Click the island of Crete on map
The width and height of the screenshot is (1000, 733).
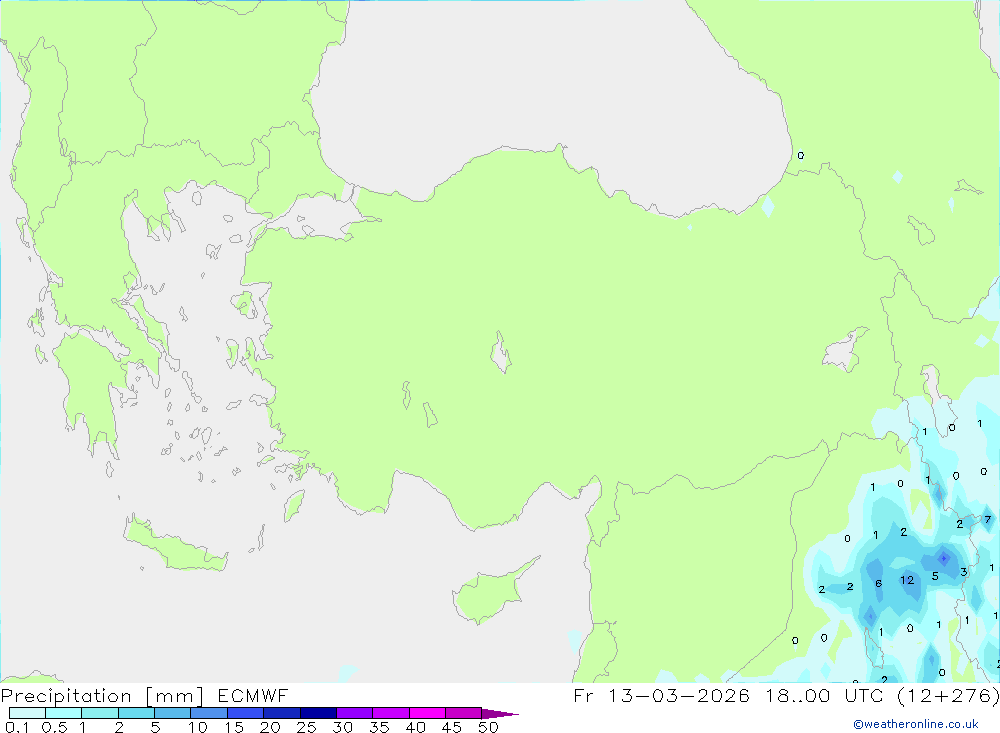[175, 545]
